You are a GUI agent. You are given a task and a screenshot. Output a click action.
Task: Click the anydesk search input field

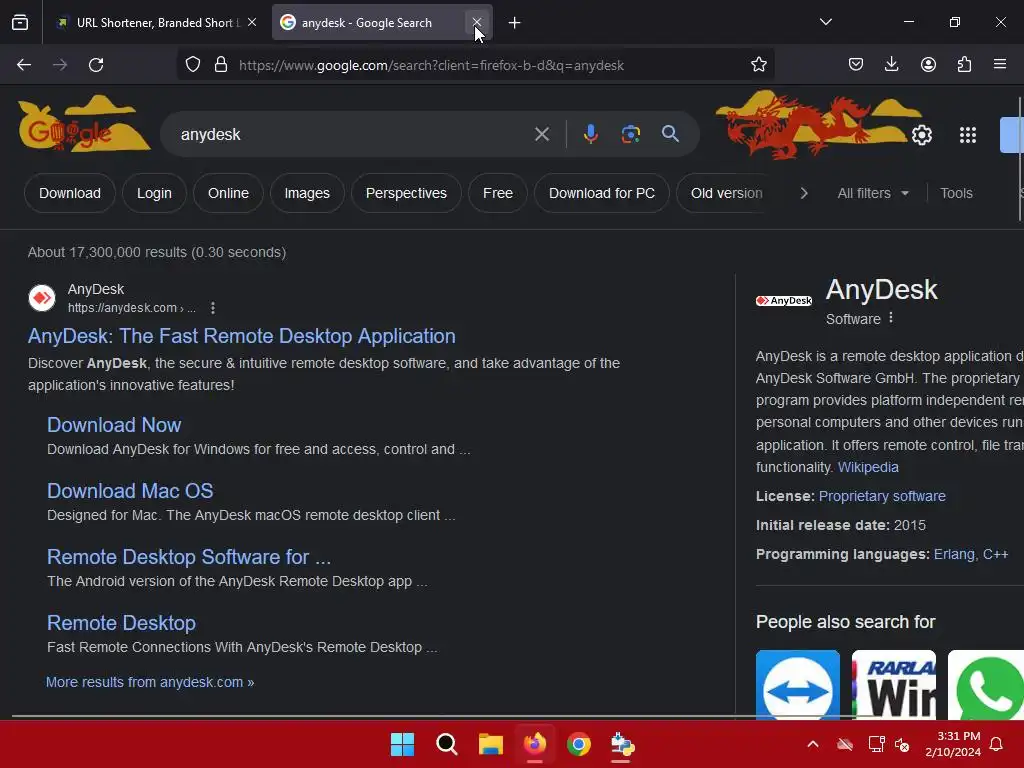pyautogui.click(x=353, y=135)
